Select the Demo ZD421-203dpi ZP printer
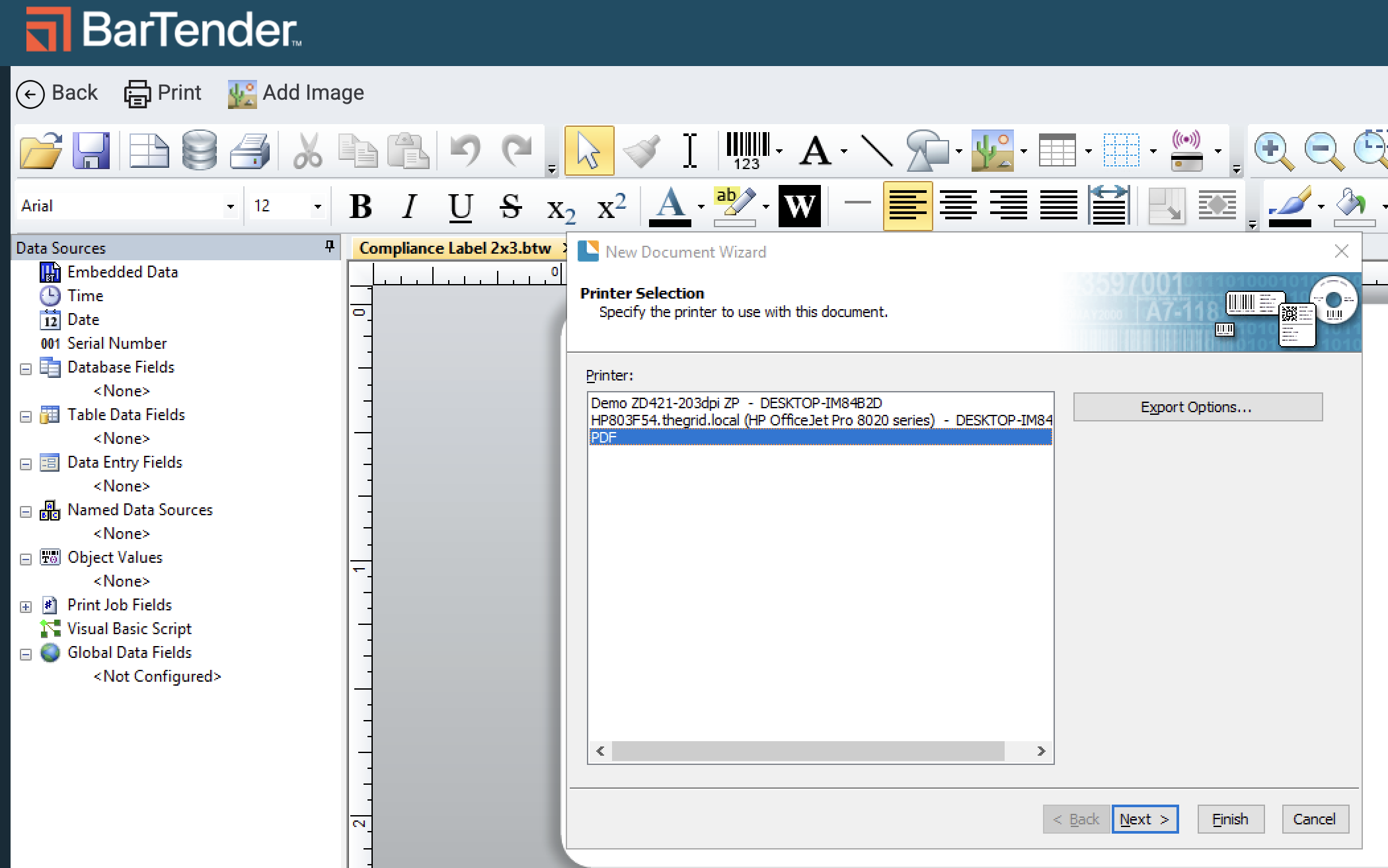This screenshot has width=1388, height=868. pyautogui.click(x=736, y=403)
